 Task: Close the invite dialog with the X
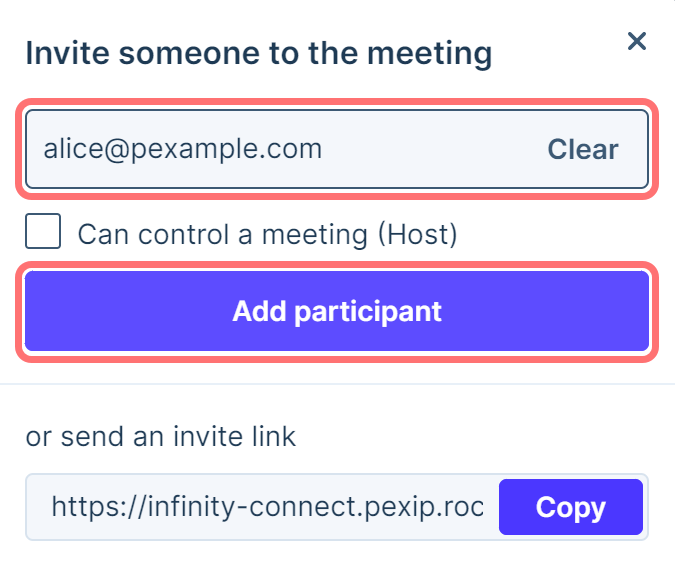(636, 41)
